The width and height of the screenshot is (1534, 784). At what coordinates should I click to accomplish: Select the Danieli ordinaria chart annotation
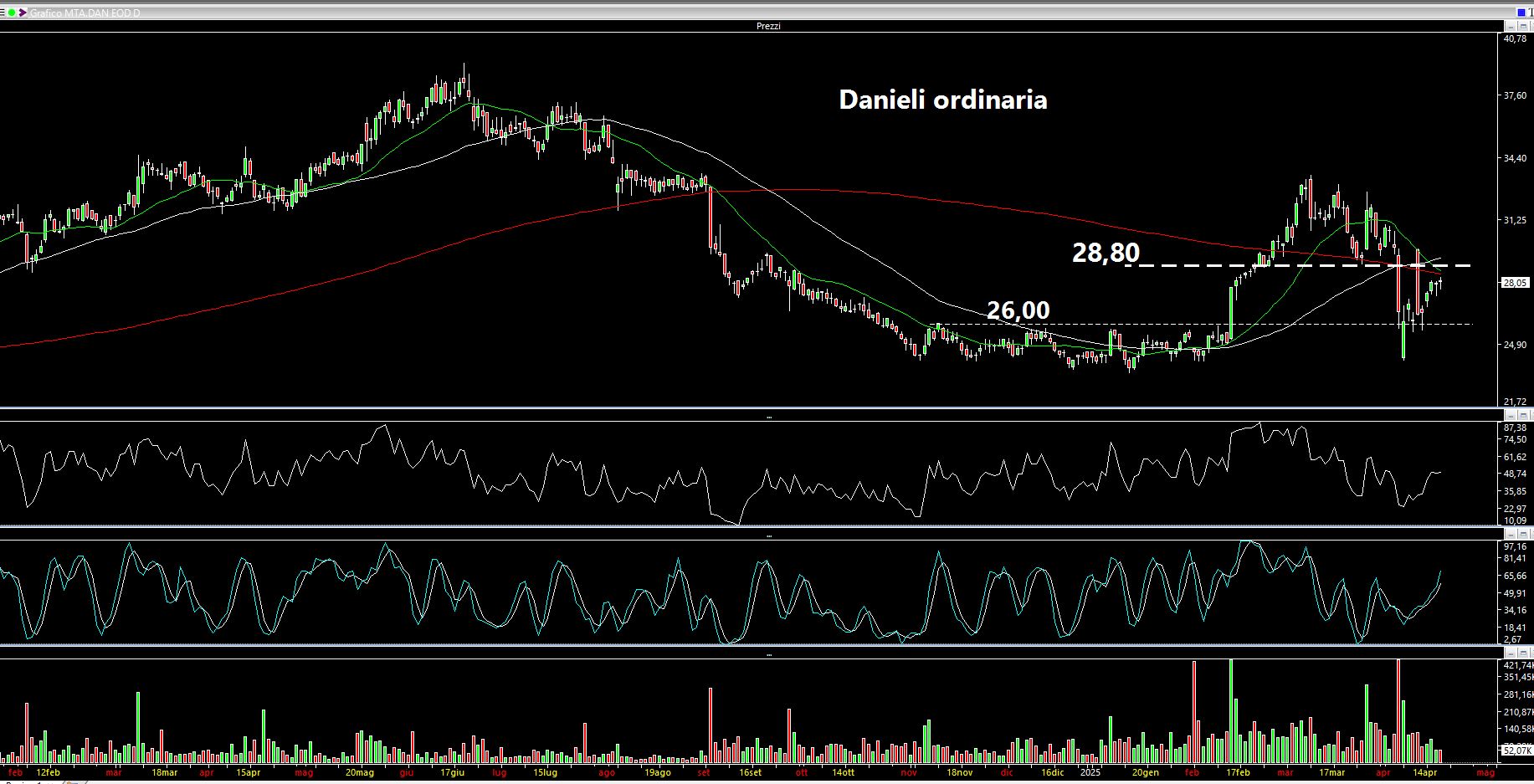click(943, 100)
